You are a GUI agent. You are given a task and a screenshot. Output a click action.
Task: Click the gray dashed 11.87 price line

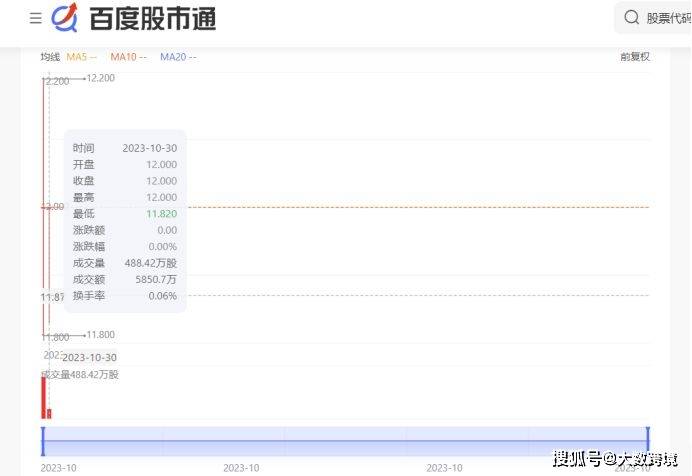tap(420, 296)
